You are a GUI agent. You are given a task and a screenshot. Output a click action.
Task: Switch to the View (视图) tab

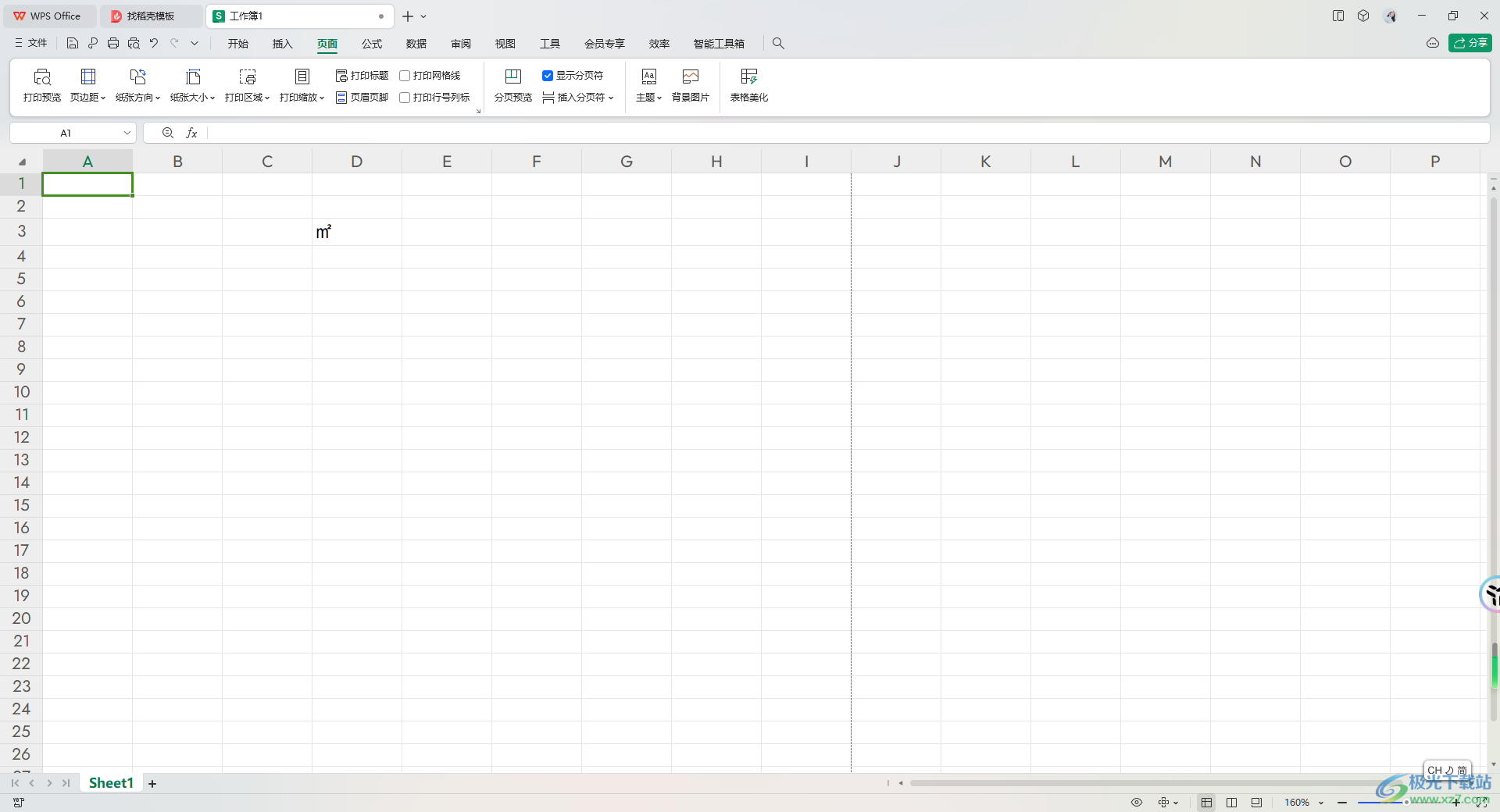[x=505, y=44]
